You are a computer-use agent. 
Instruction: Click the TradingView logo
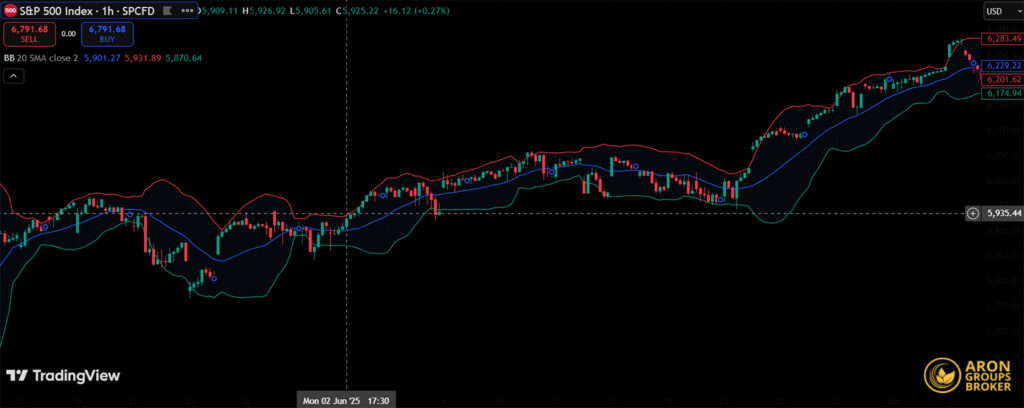pos(63,376)
